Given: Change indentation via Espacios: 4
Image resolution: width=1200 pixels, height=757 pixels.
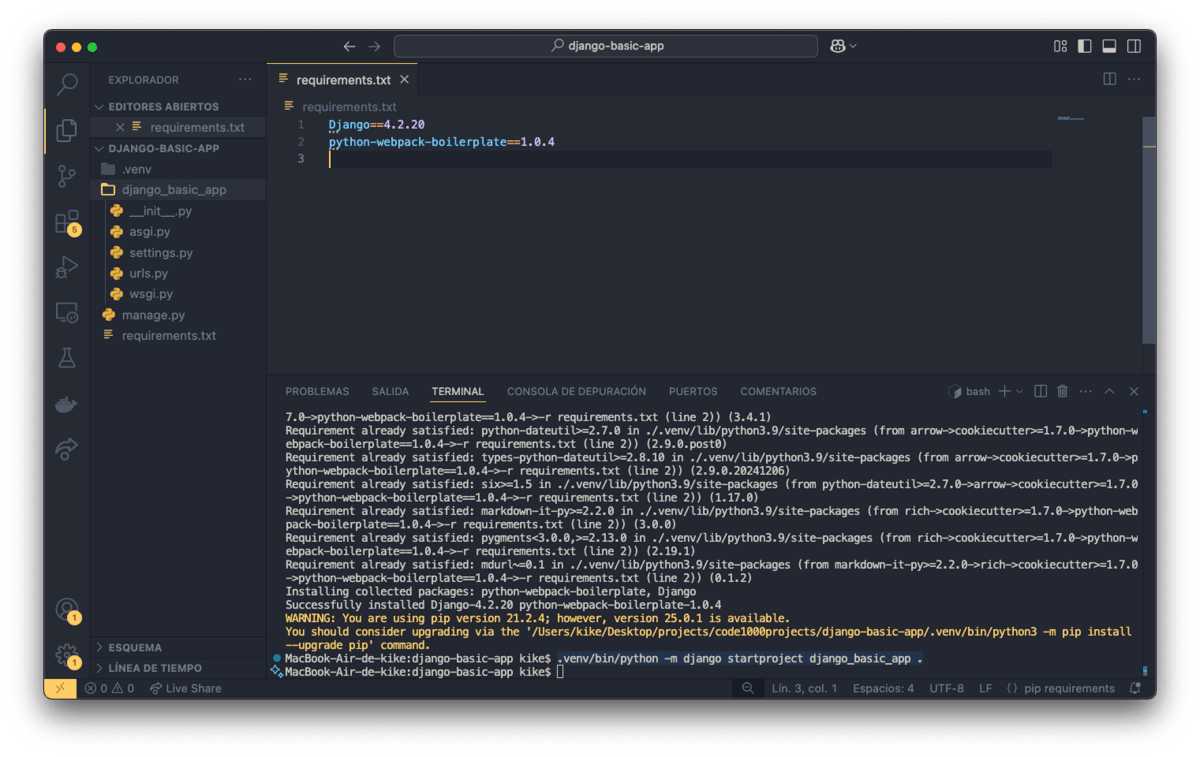Looking at the screenshot, I should coord(883,688).
